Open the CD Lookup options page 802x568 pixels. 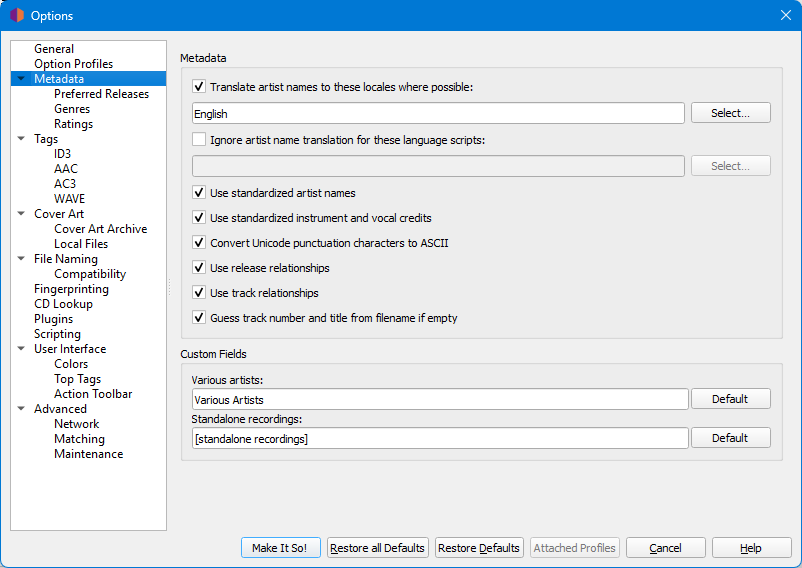[63, 304]
